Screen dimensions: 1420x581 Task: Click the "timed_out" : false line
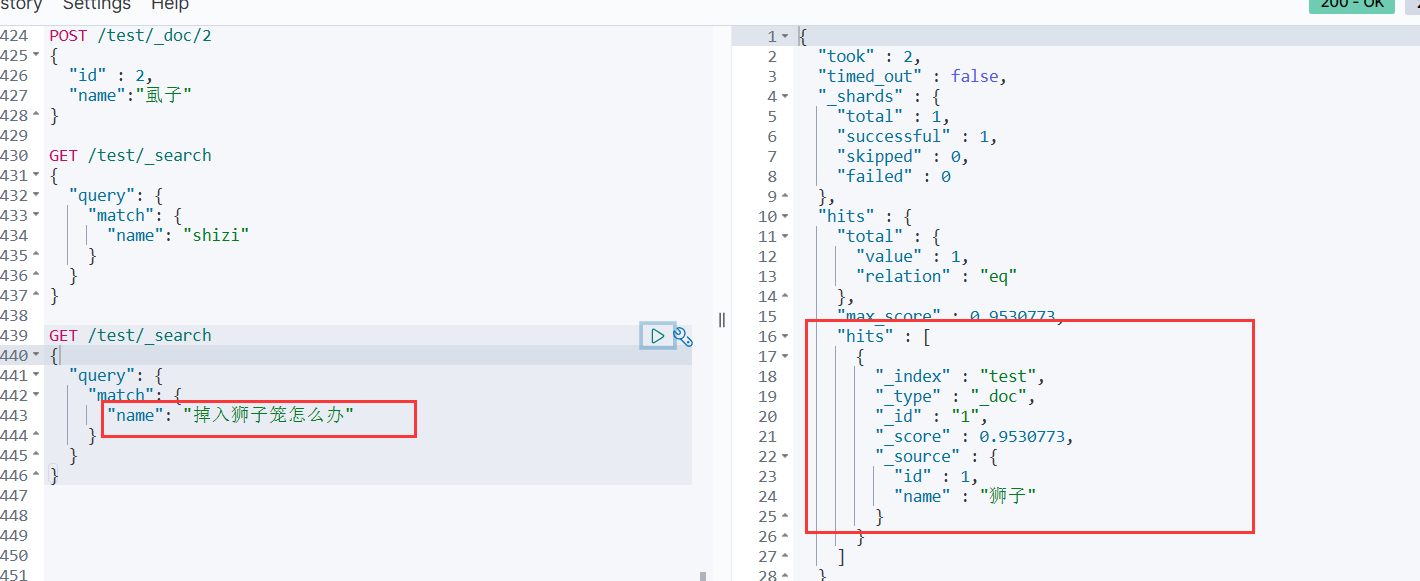click(912, 76)
